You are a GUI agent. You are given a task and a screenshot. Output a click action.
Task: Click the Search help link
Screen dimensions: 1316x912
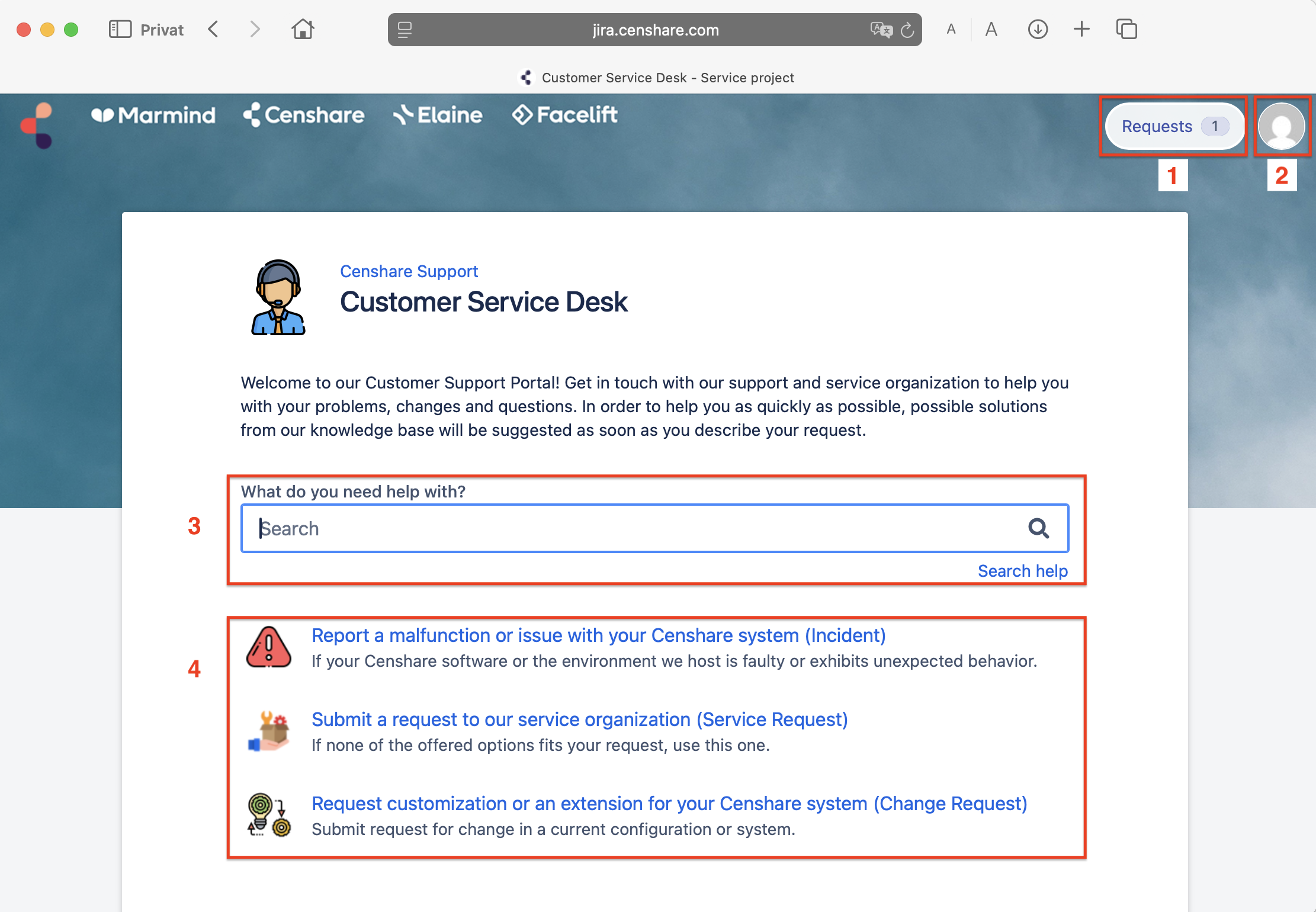pos(1022,571)
